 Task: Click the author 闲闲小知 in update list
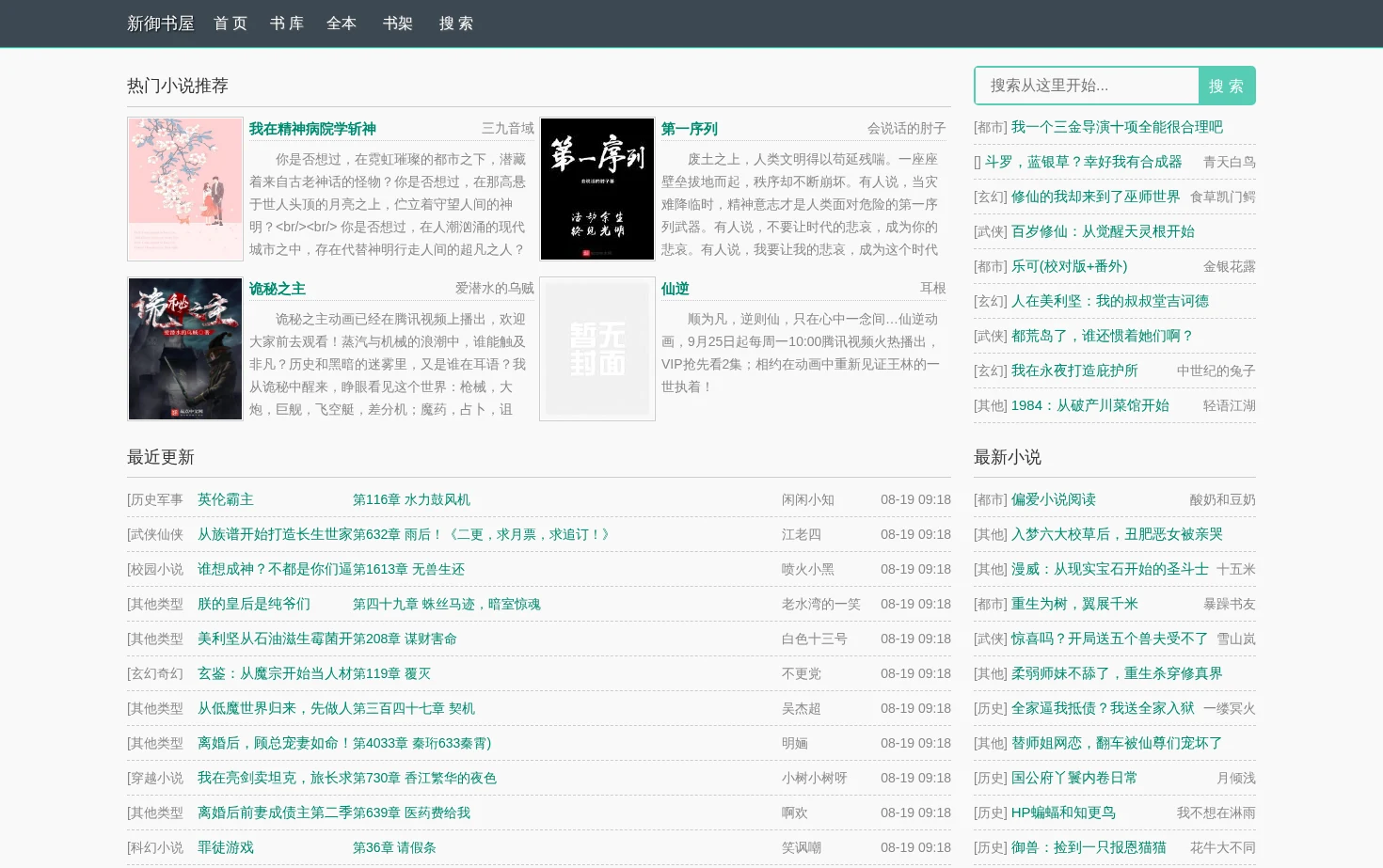point(808,499)
